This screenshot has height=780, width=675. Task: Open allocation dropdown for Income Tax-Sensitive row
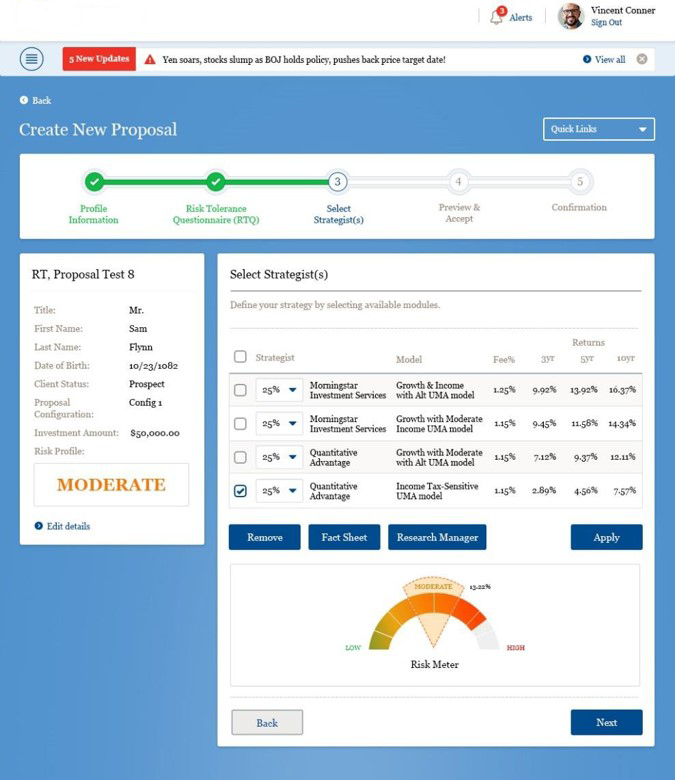click(279, 491)
